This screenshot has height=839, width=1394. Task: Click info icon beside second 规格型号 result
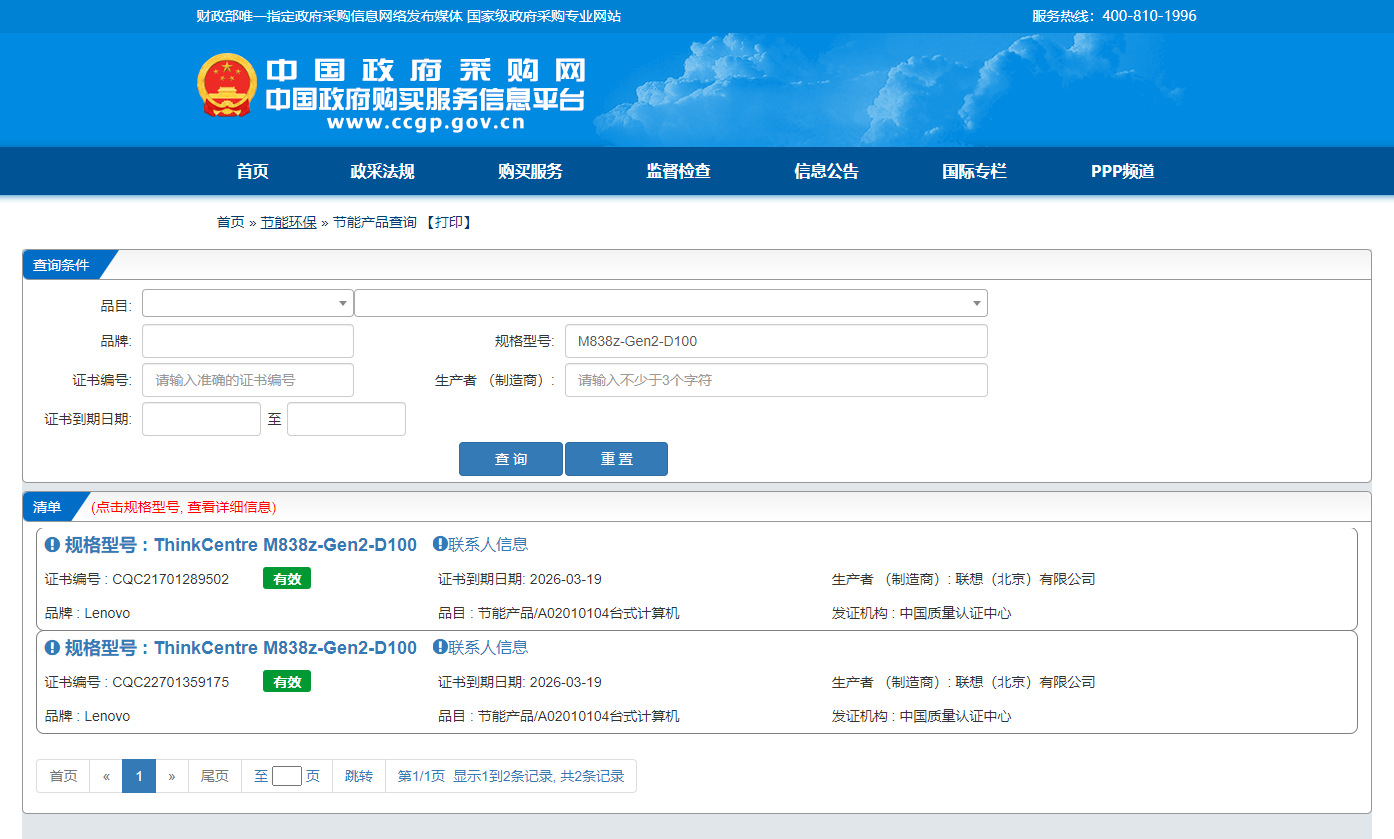click(x=53, y=648)
